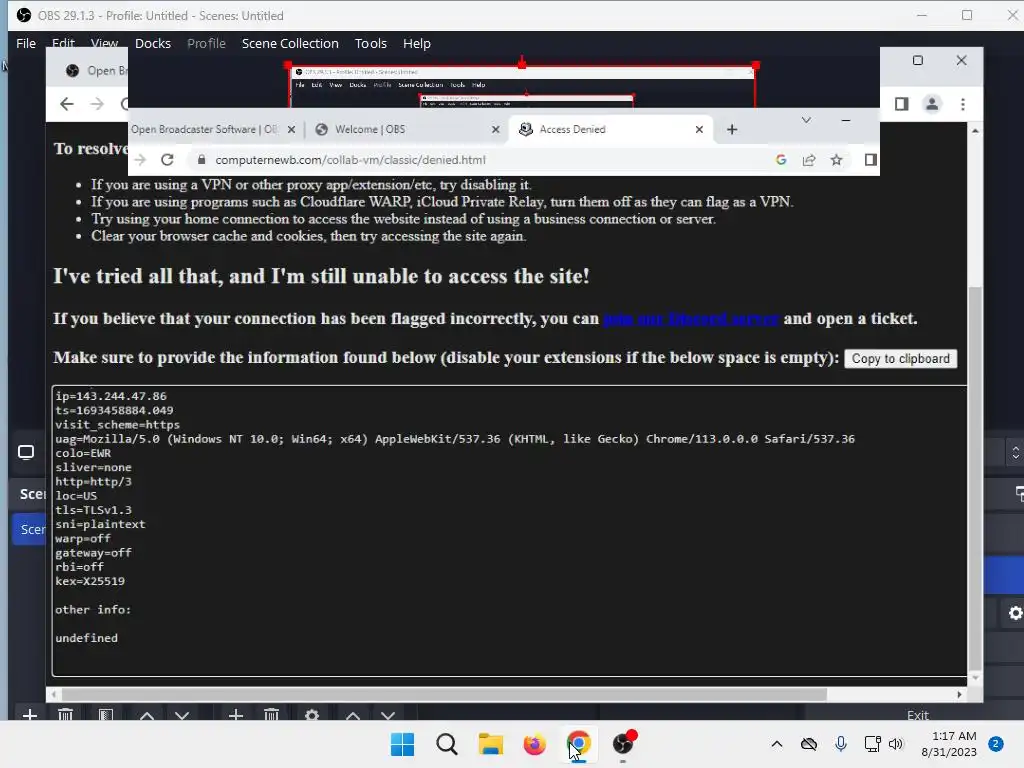Click forward arrow beside the reload button

coord(140,160)
